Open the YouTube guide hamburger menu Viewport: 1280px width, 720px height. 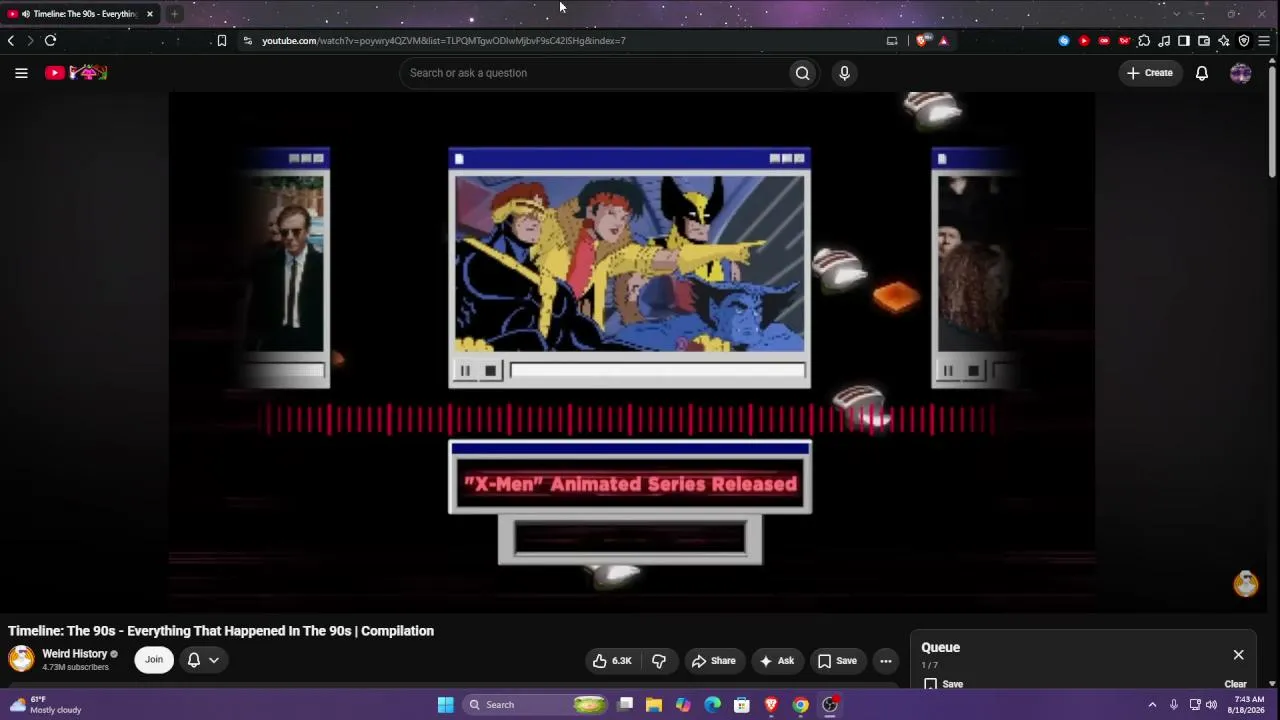click(x=21, y=73)
